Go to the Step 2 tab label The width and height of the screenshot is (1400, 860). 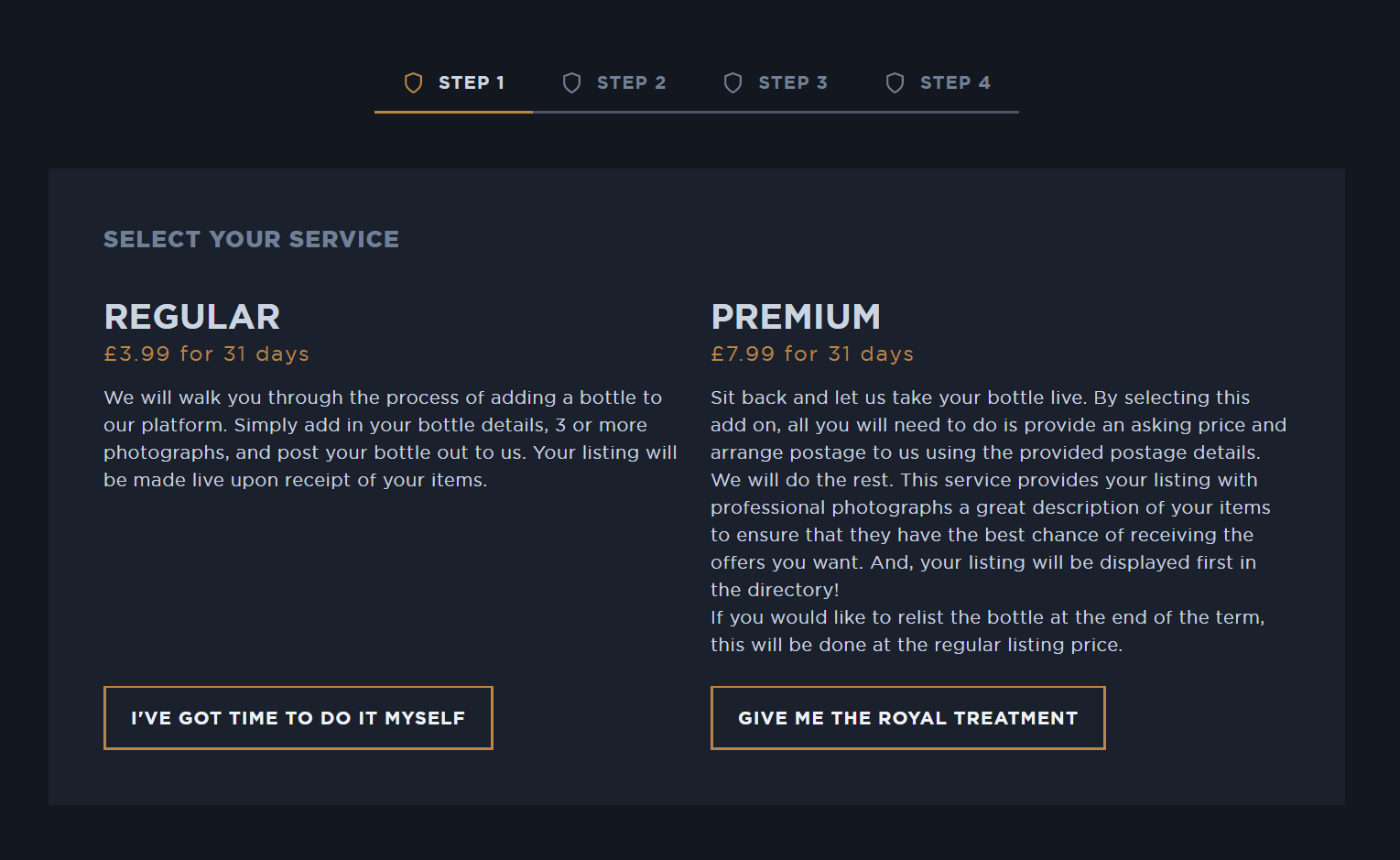(x=631, y=83)
